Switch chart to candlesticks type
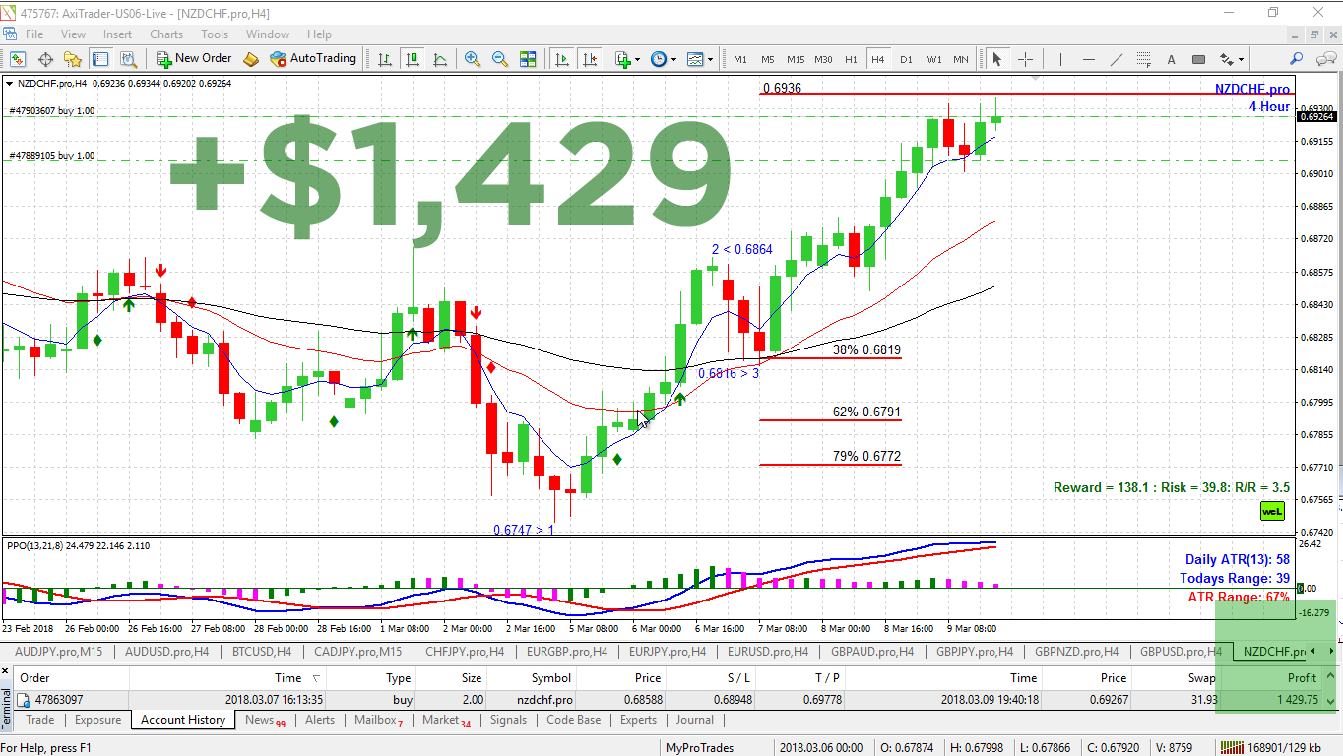This screenshot has height=756, width=1343. (x=412, y=59)
